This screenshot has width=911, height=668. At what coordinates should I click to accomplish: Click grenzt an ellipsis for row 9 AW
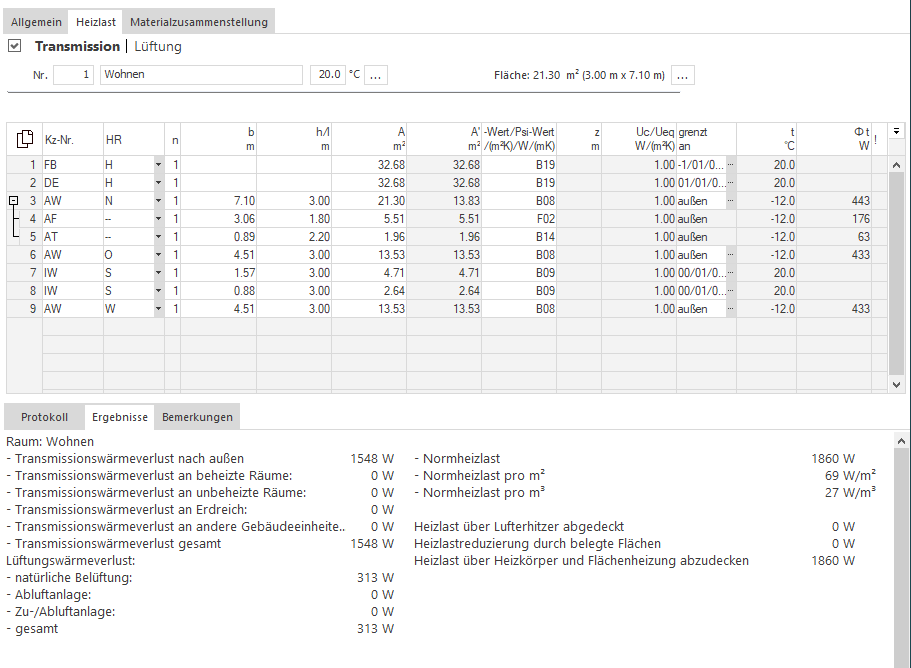click(x=731, y=309)
